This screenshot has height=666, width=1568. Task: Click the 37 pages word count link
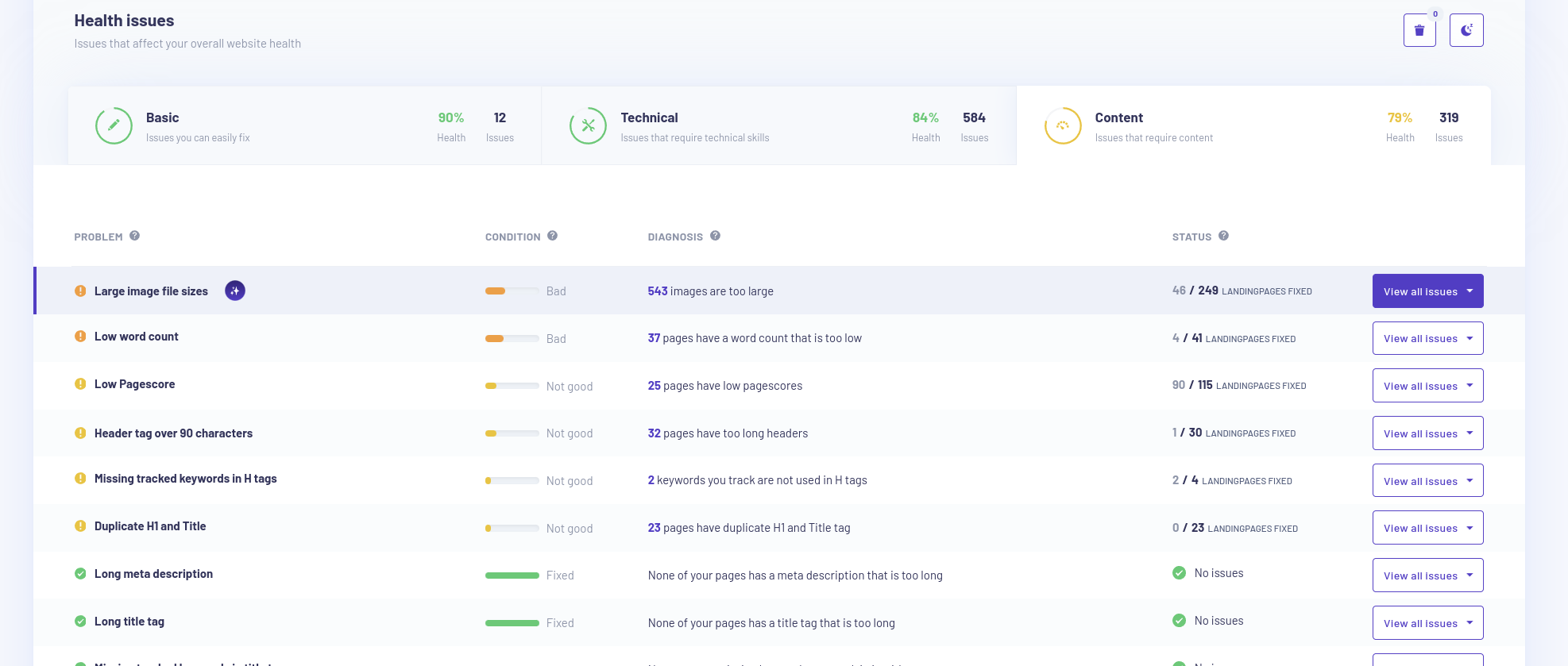pos(654,338)
